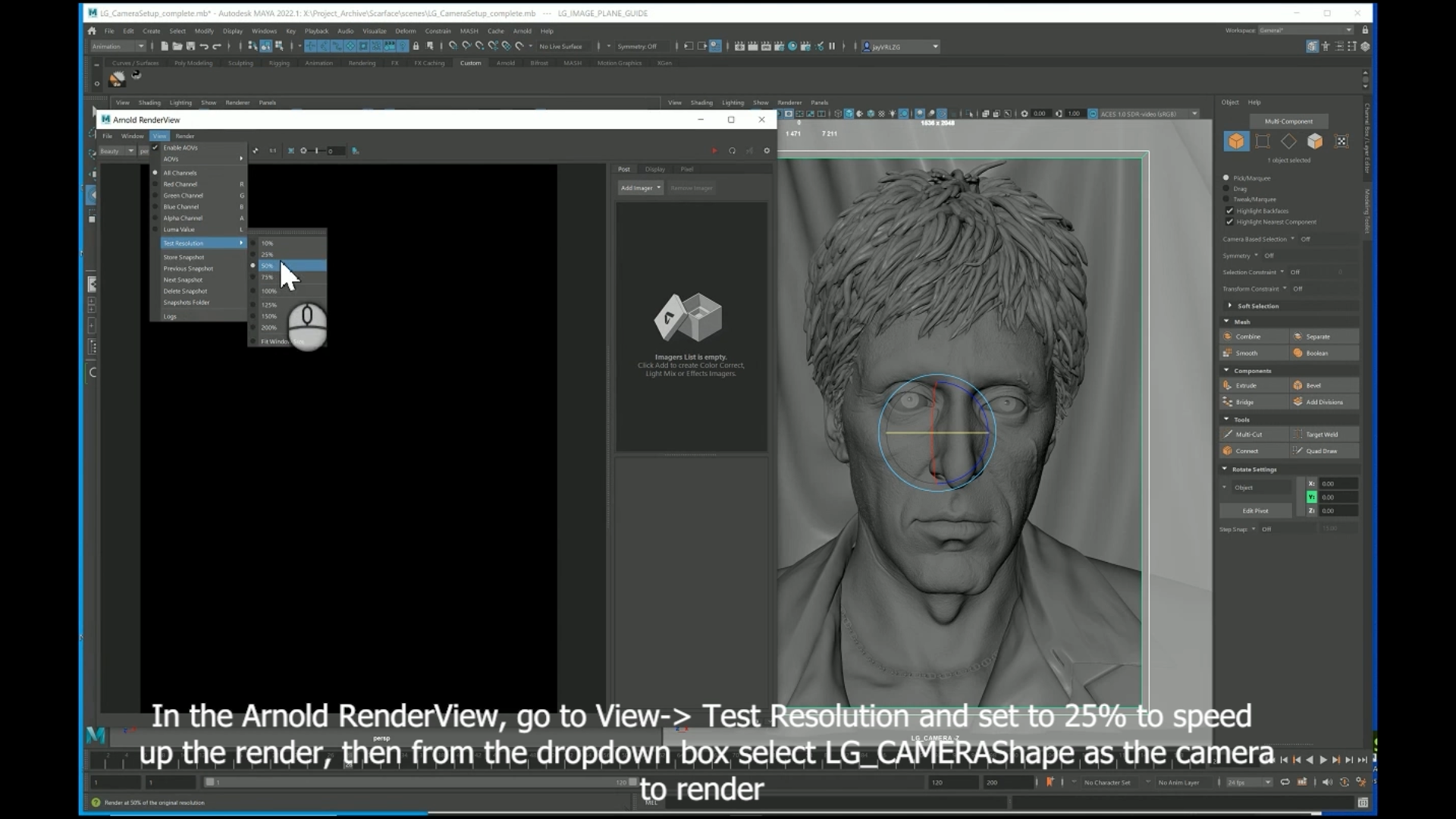The image size is (1456, 819).
Task: Select UV selection mode icon
Action: [x=1341, y=142]
